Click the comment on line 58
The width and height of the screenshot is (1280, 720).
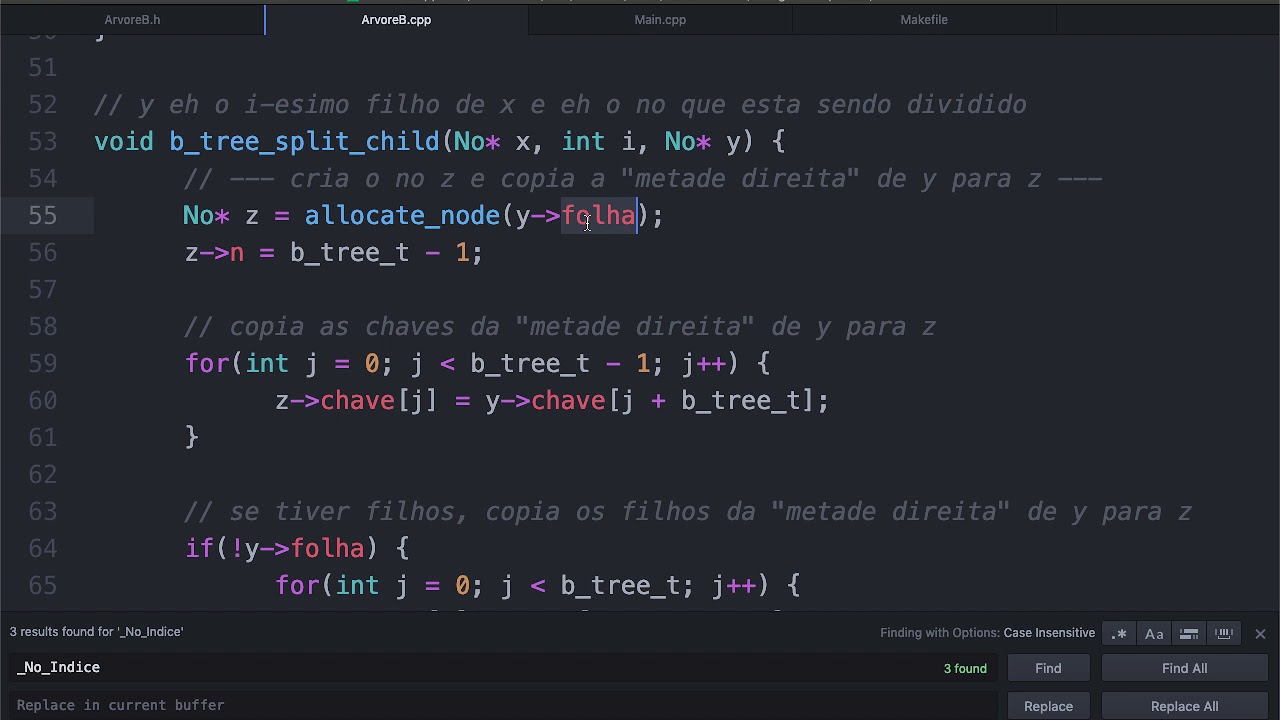[560, 326]
